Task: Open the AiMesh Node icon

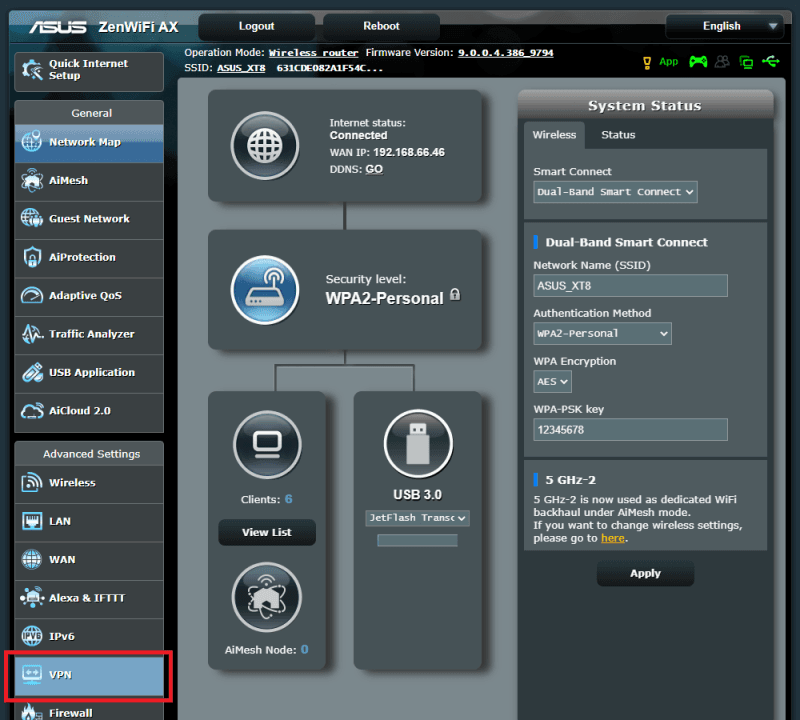Action: coord(267,597)
